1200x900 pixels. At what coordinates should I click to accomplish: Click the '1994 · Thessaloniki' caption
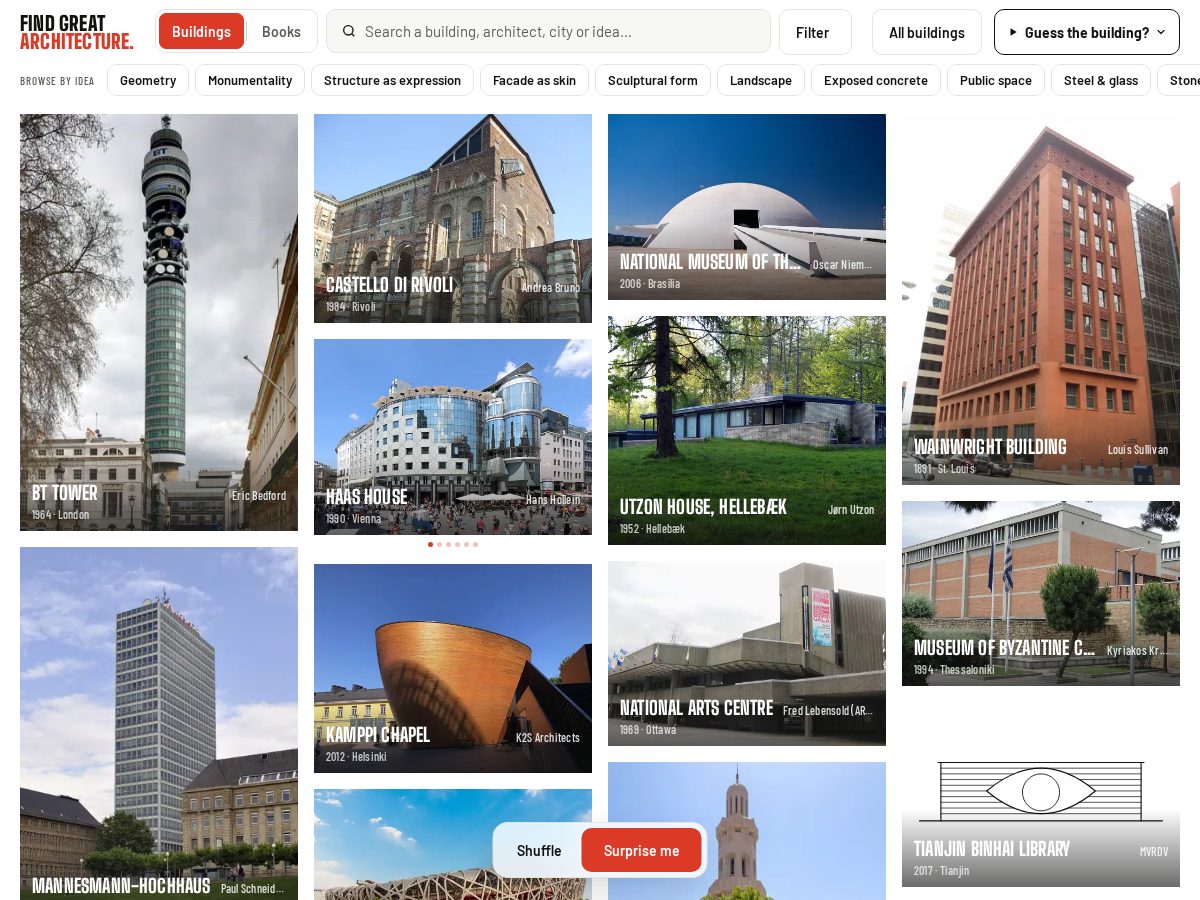954,670
